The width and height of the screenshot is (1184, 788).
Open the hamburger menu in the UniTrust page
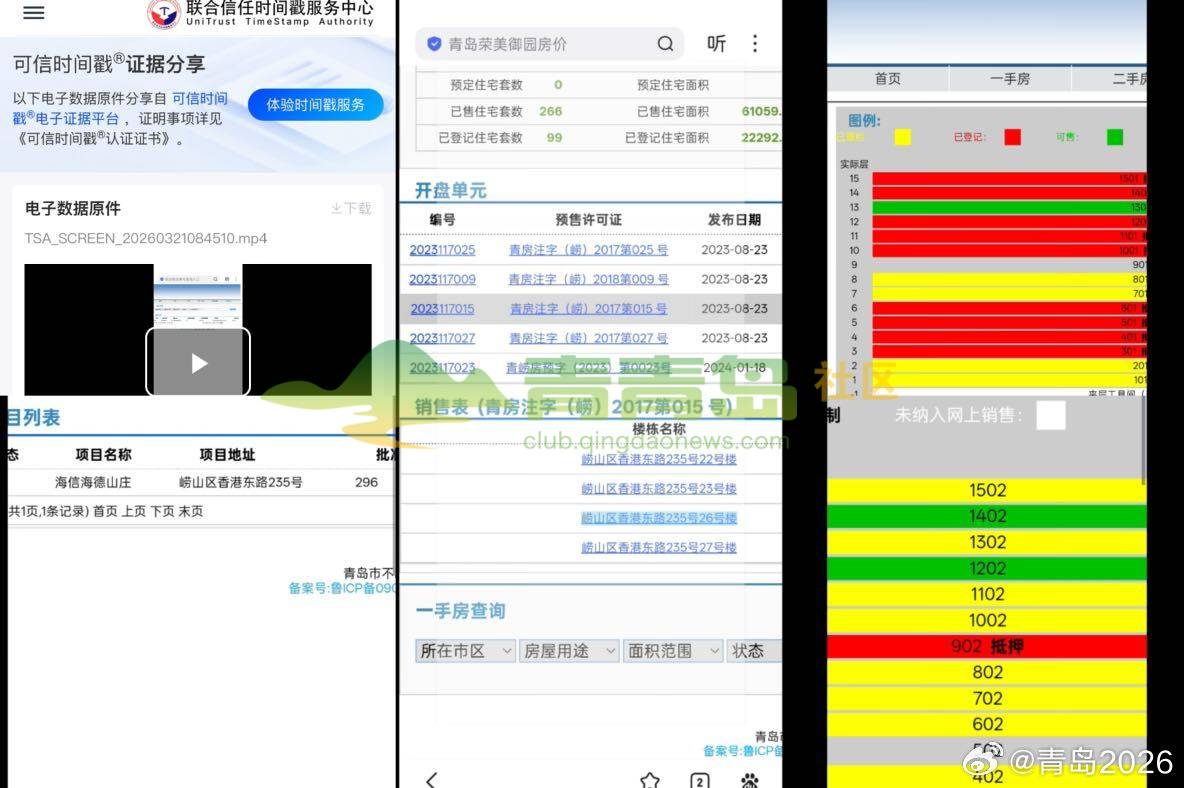[x=33, y=12]
